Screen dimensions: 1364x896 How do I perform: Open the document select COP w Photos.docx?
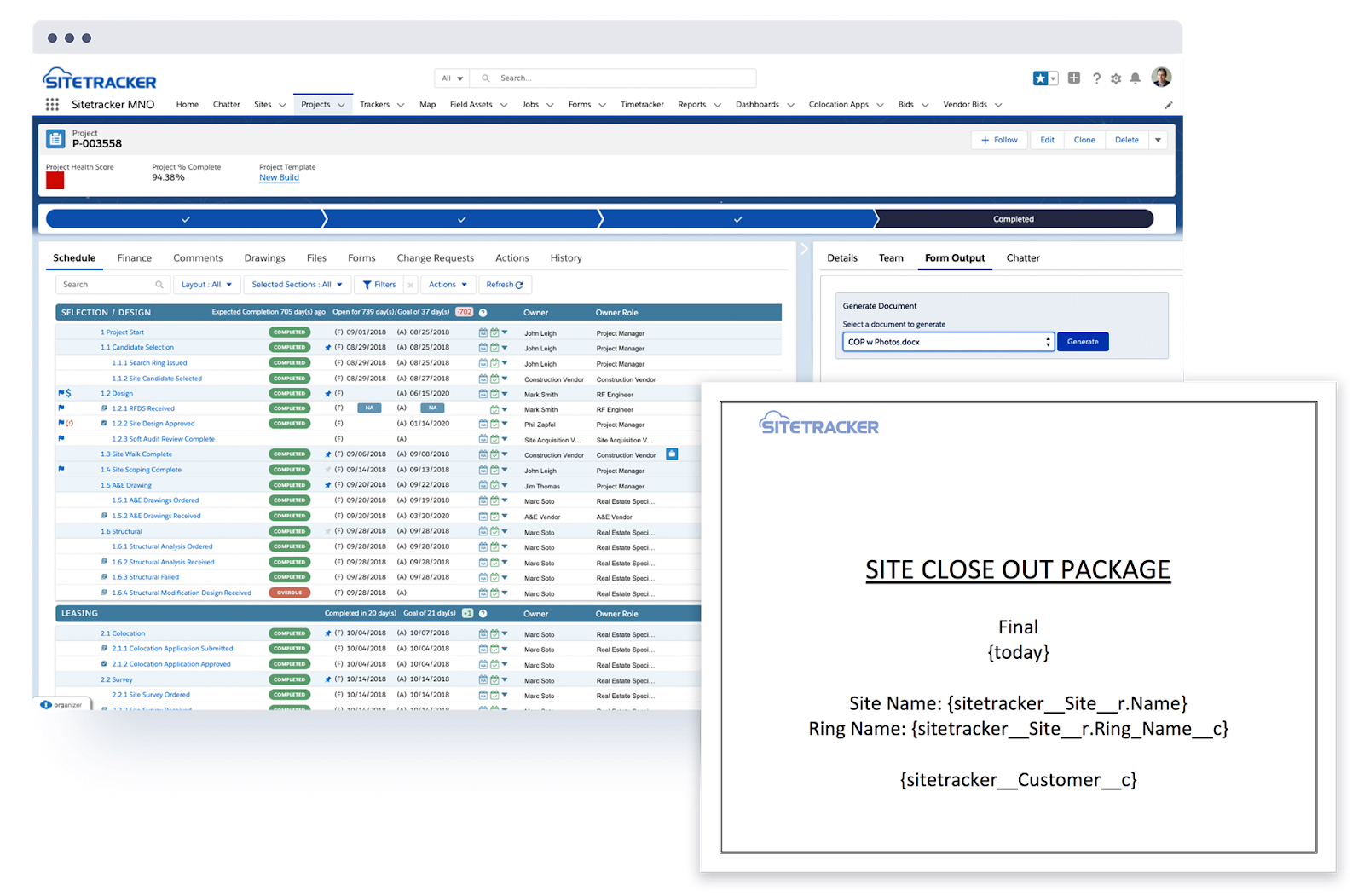(x=949, y=342)
